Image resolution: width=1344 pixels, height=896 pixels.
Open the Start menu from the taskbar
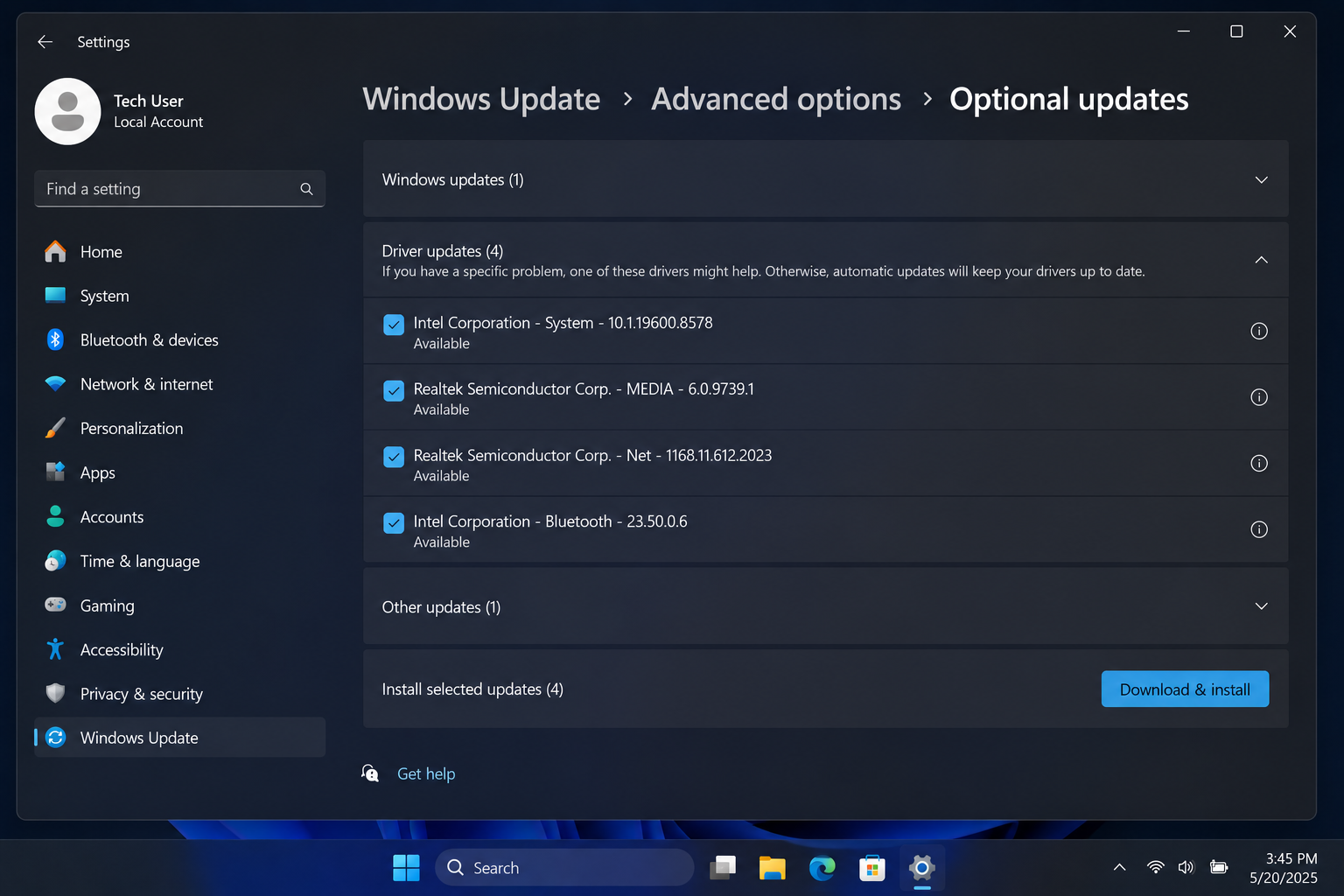(x=406, y=868)
